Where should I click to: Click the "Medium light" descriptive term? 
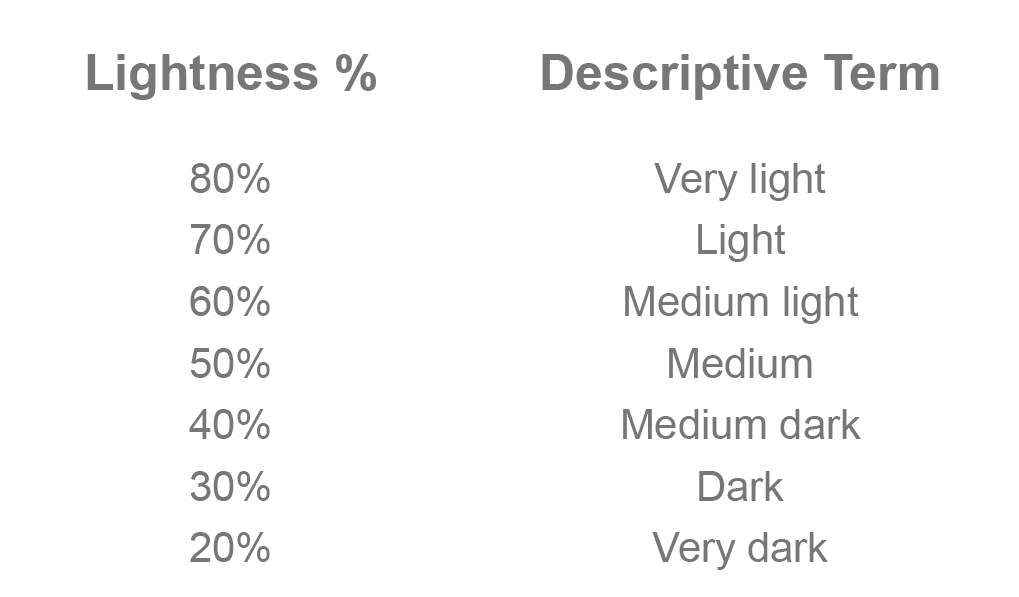pyautogui.click(x=740, y=302)
